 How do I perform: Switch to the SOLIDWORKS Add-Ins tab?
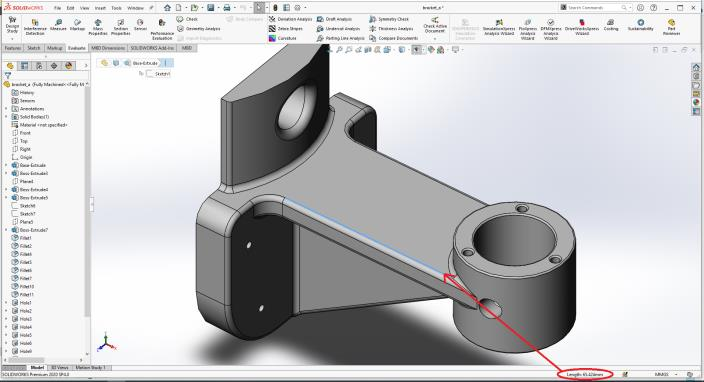click(x=152, y=48)
